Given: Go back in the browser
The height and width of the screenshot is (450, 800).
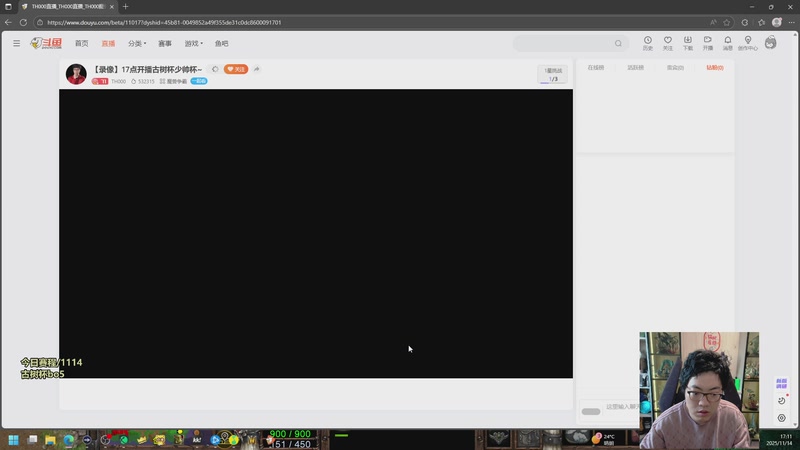Looking at the screenshot, I should point(8,22).
